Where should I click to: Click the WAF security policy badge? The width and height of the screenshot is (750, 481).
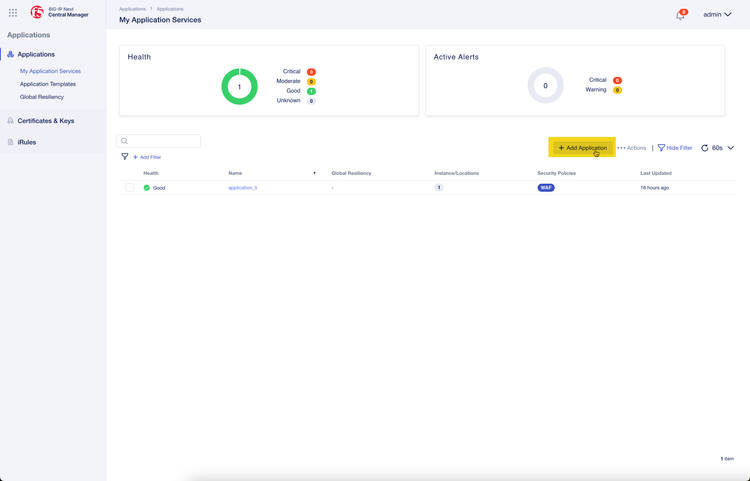point(546,188)
